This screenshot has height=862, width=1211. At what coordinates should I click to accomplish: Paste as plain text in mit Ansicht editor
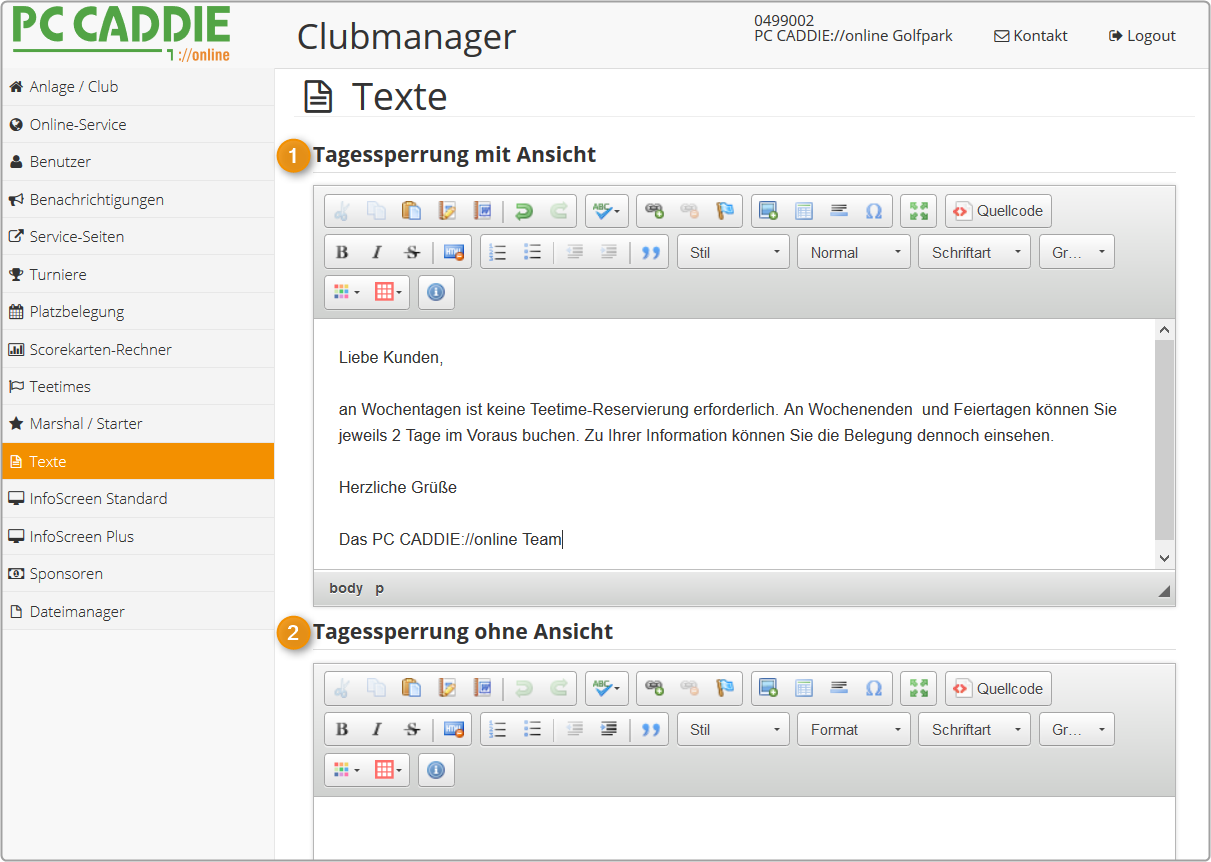[447, 211]
